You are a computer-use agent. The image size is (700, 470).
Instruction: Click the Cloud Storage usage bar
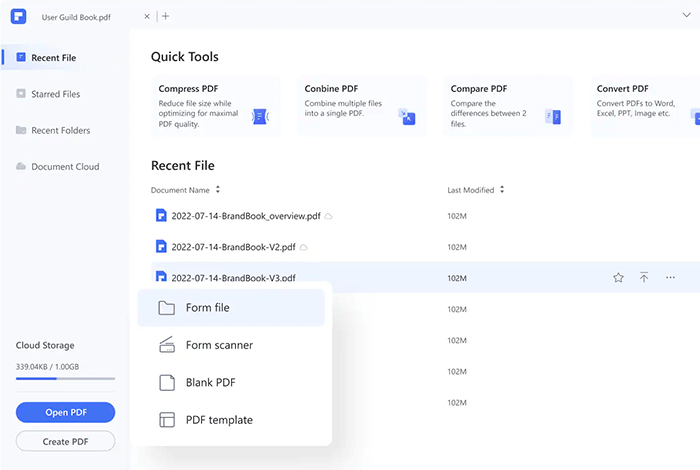coord(65,379)
